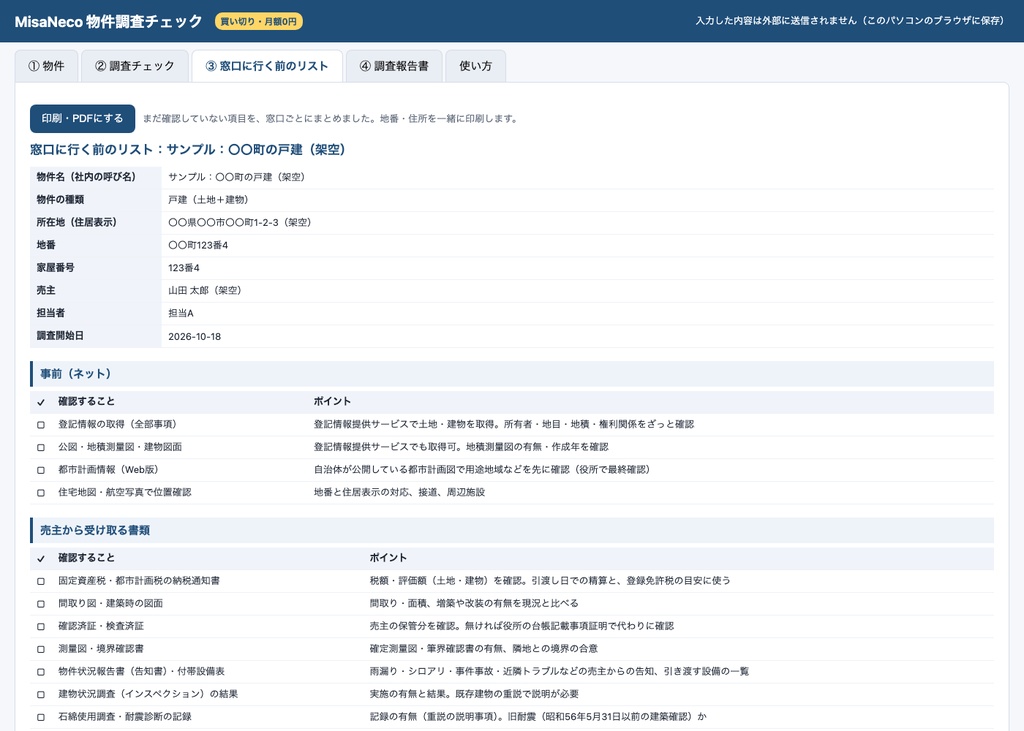Open the 使い方 tab
1024x731 pixels.
click(475, 66)
